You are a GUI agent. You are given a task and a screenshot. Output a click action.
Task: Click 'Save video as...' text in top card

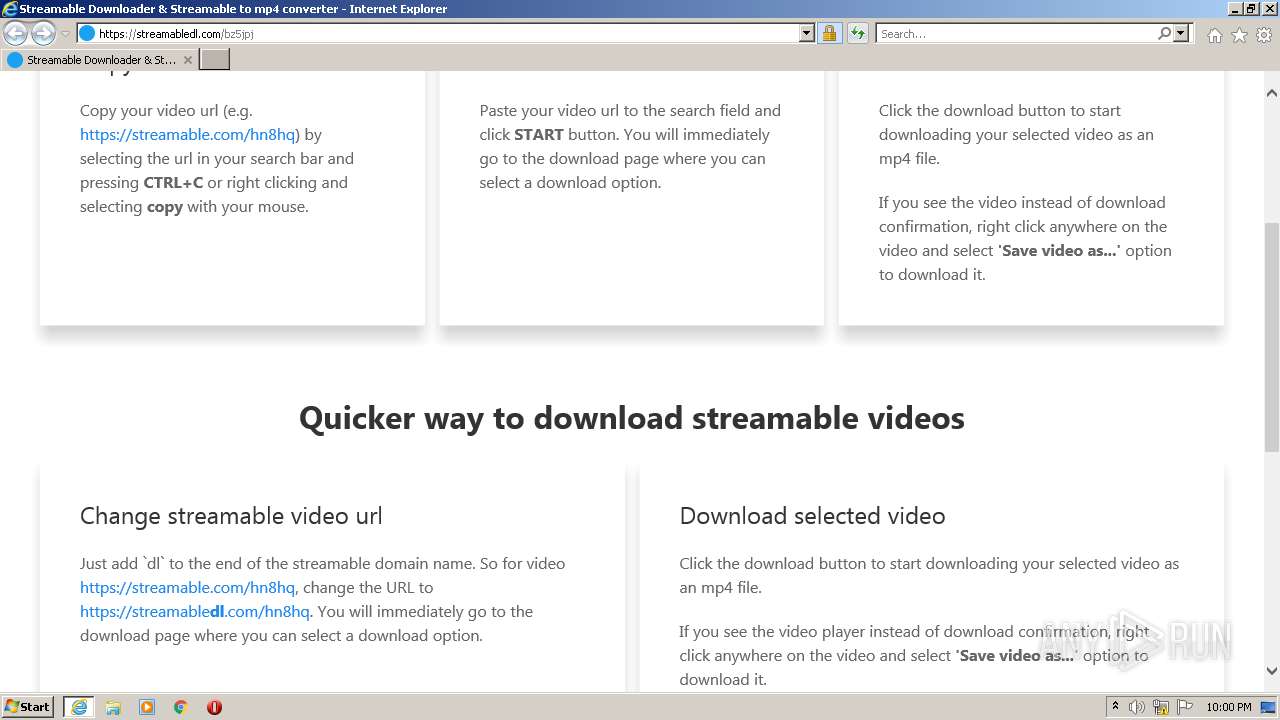1059,250
